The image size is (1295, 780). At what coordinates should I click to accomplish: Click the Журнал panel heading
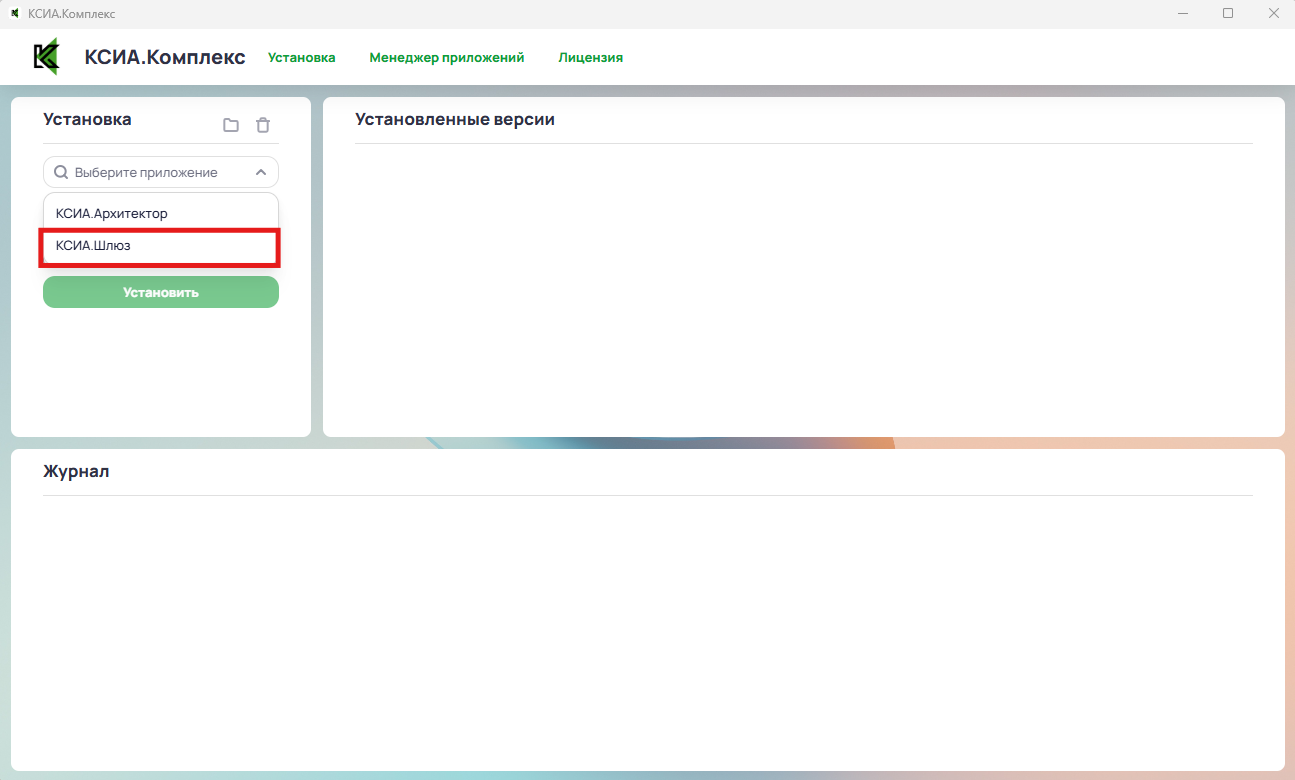(x=76, y=472)
